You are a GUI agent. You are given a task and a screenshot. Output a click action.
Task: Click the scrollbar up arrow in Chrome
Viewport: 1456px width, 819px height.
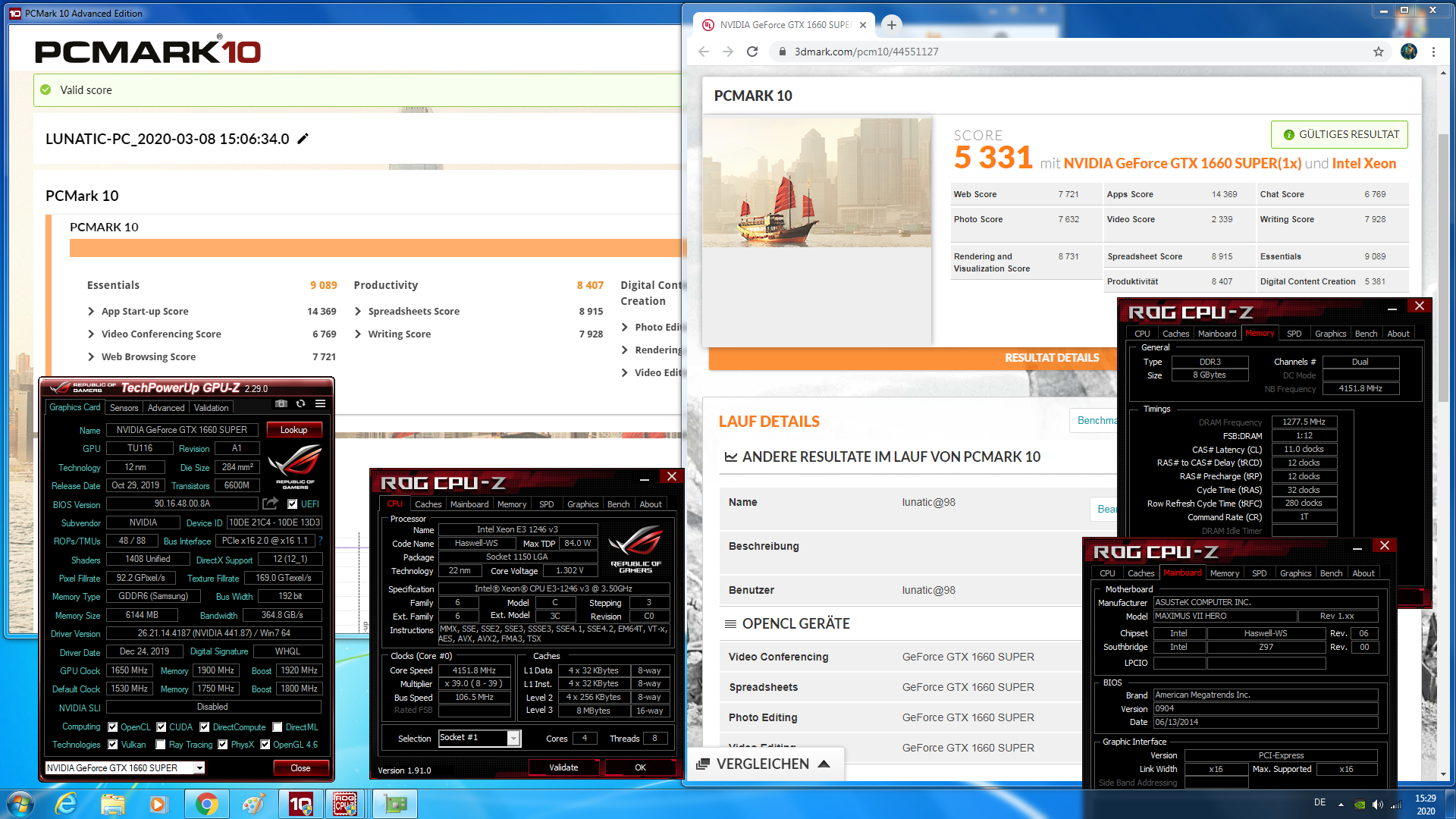tap(1443, 73)
